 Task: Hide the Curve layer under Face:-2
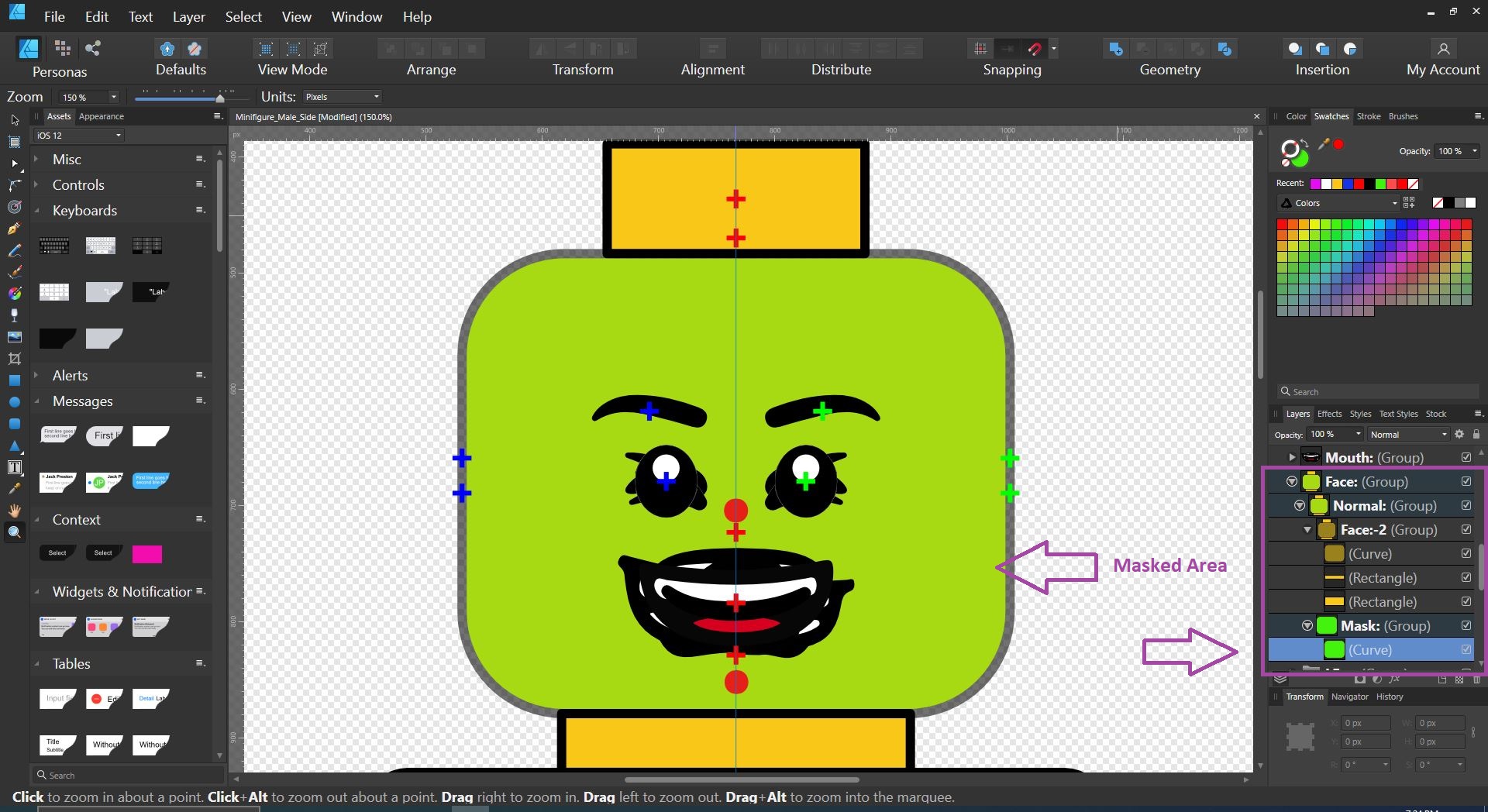point(1466,553)
